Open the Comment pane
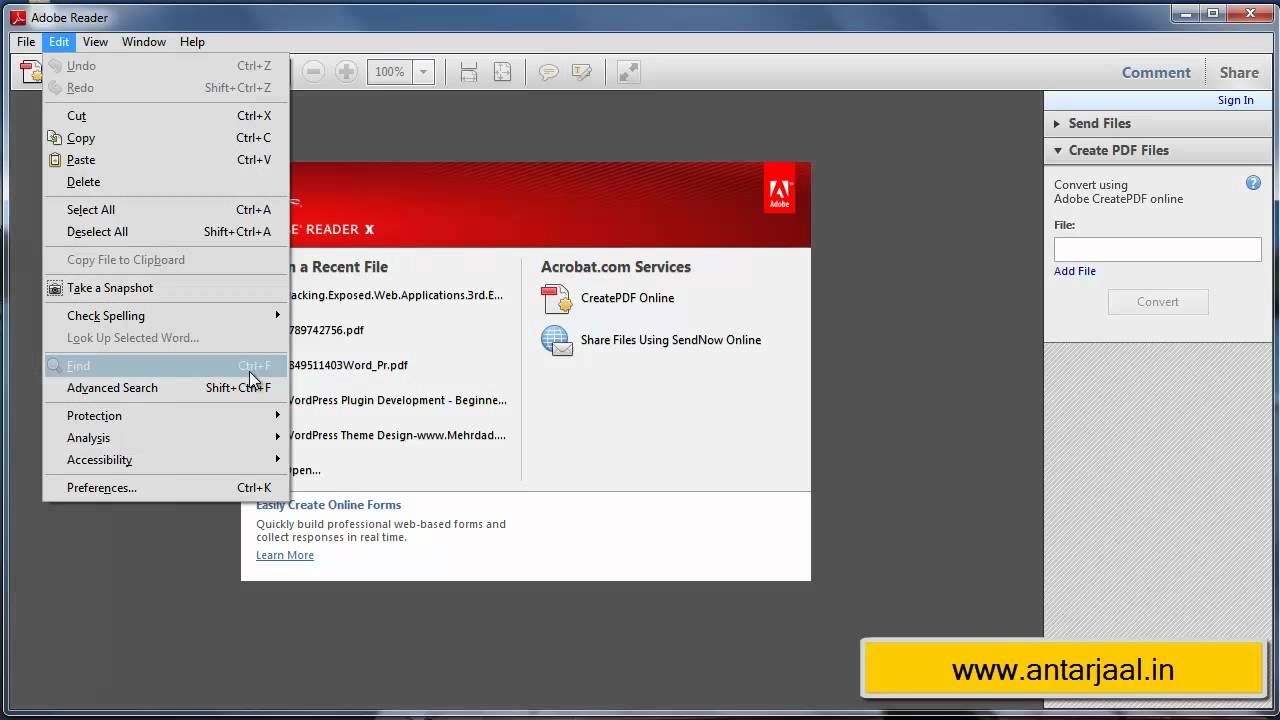This screenshot has height=720, width=1280. tap(1156, 72)
